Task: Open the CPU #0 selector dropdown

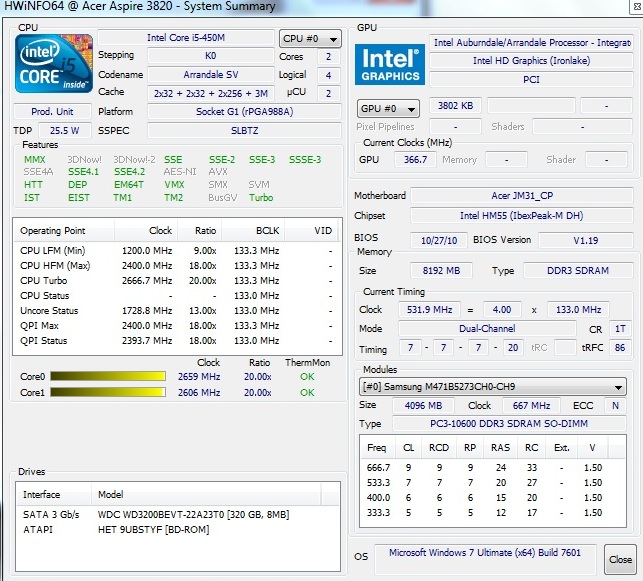Action: point(310,39)
